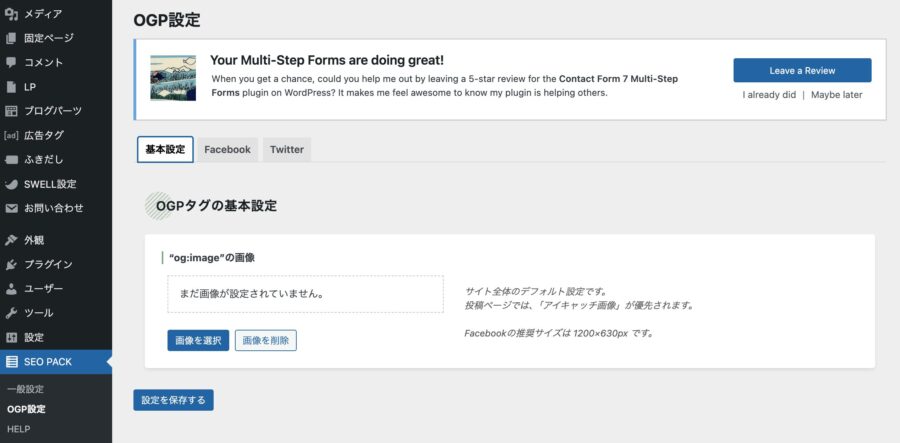Image resolution: width=900 pixels, height=443 pixels.
Task: Open the コメント menu label
Action: click(x=44, y=63)
